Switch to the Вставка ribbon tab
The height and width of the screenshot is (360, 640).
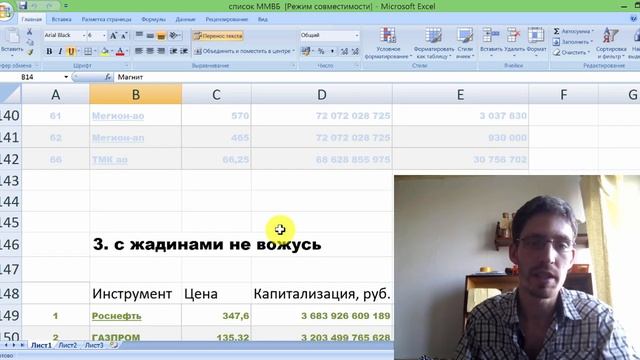click(61, 19)
